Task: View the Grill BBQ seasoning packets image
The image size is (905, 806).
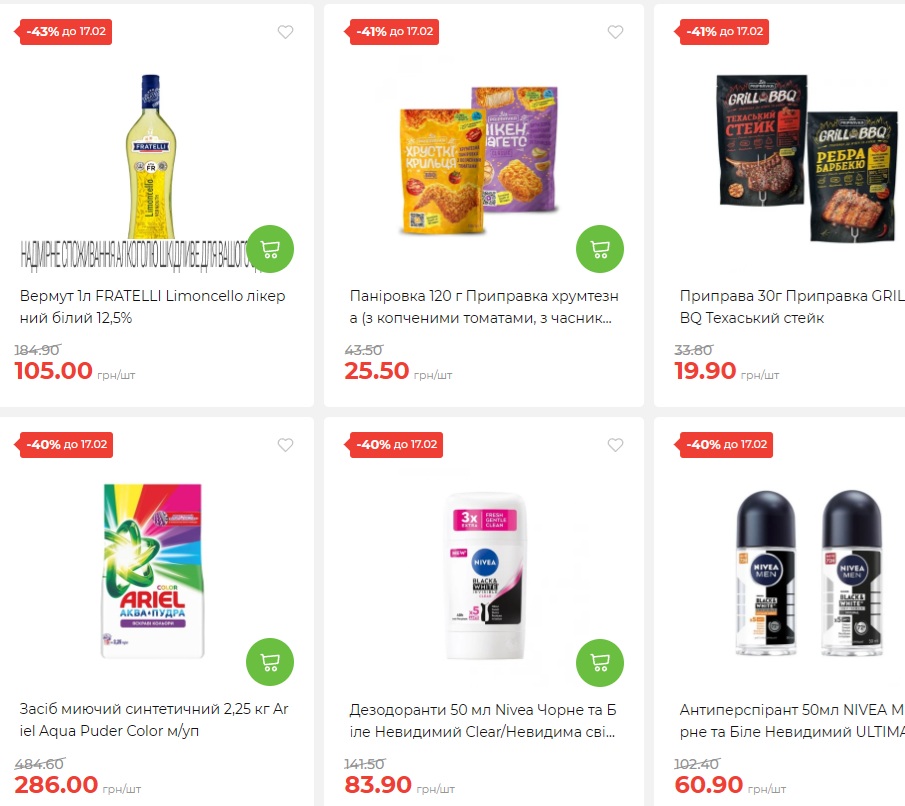Action: [x=807, y=158]
